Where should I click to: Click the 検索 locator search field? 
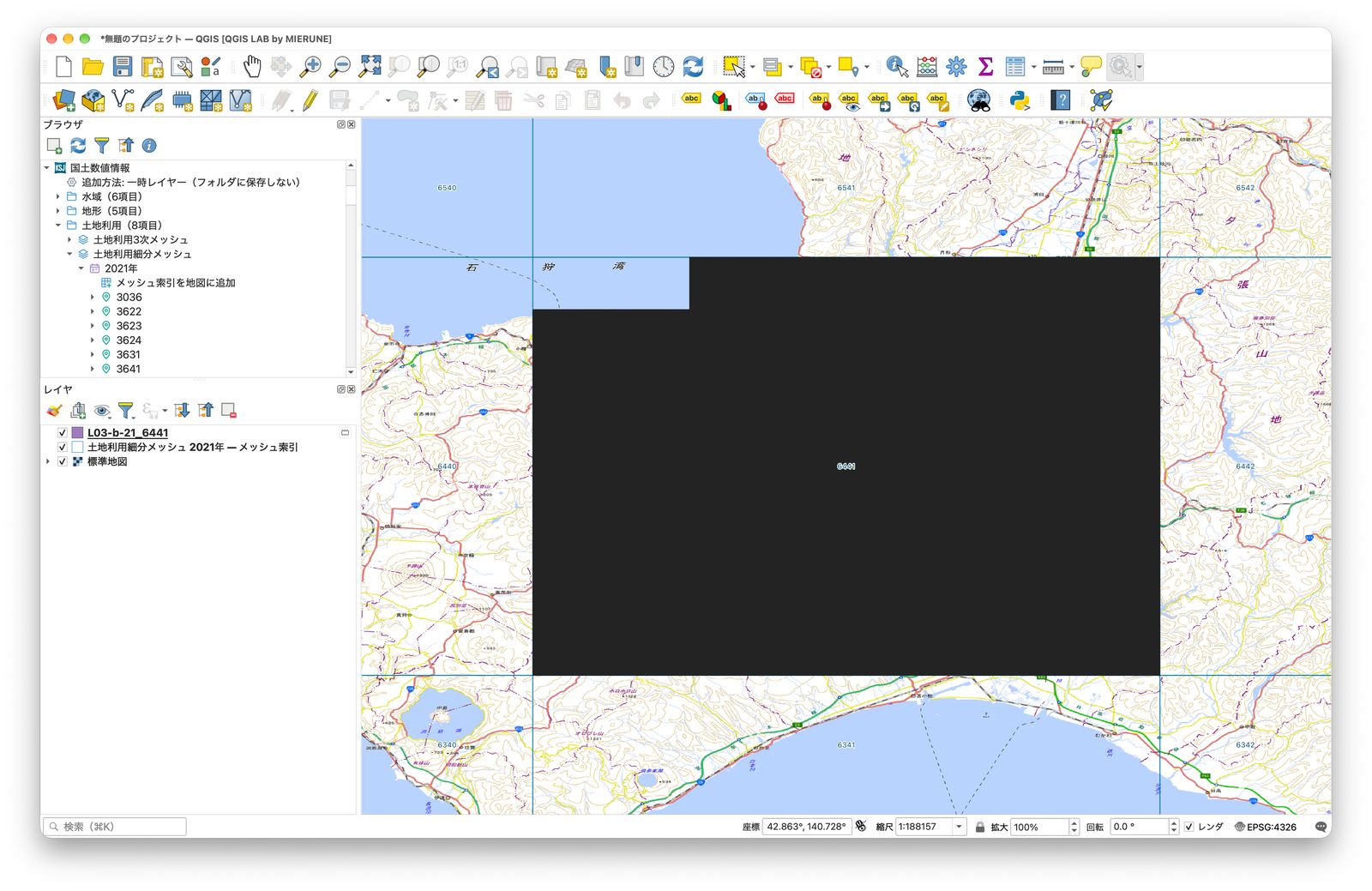click(x=115, y=827)
